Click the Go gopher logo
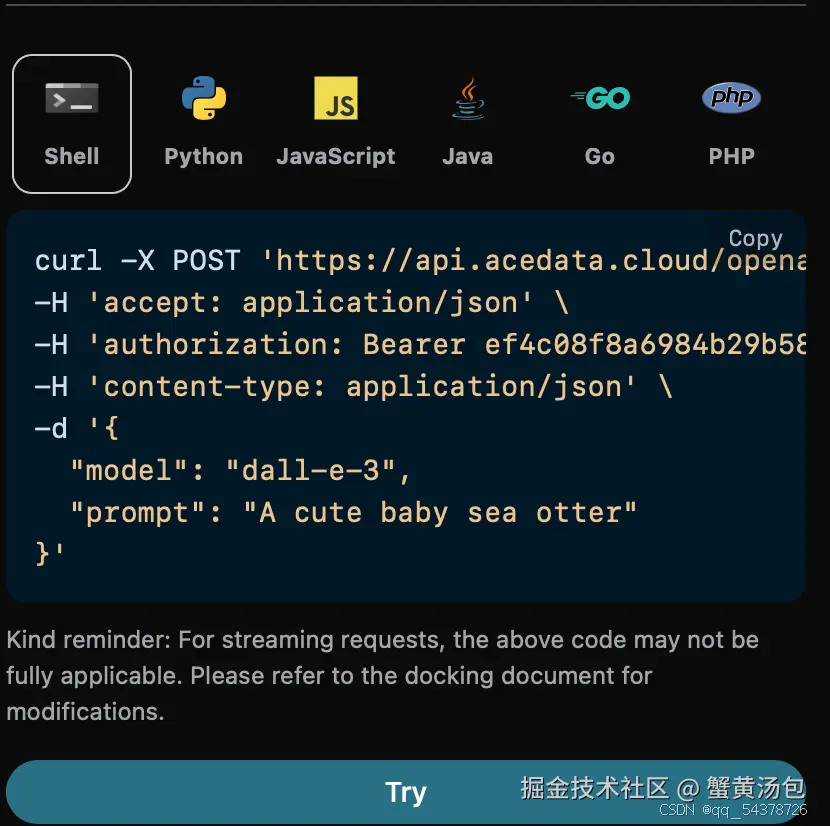The height and width of the screenshot is (826, 830). pyautogui.click(x=599, y=98)
